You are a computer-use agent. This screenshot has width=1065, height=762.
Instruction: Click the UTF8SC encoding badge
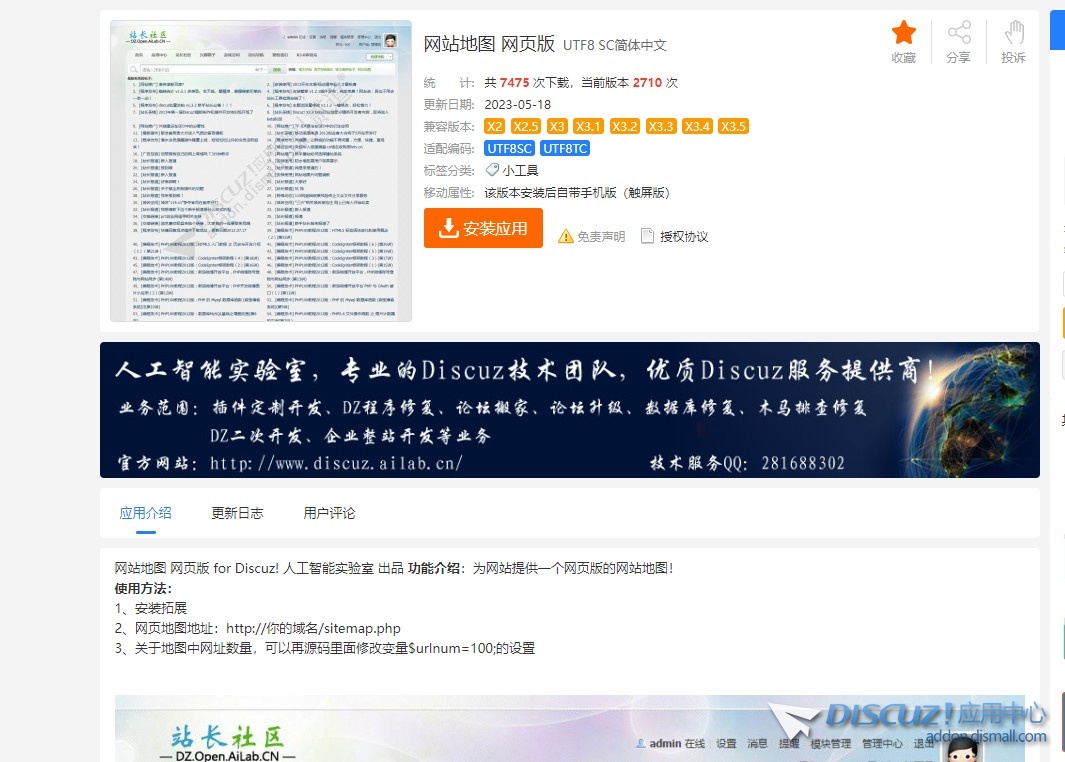(509, 148)
